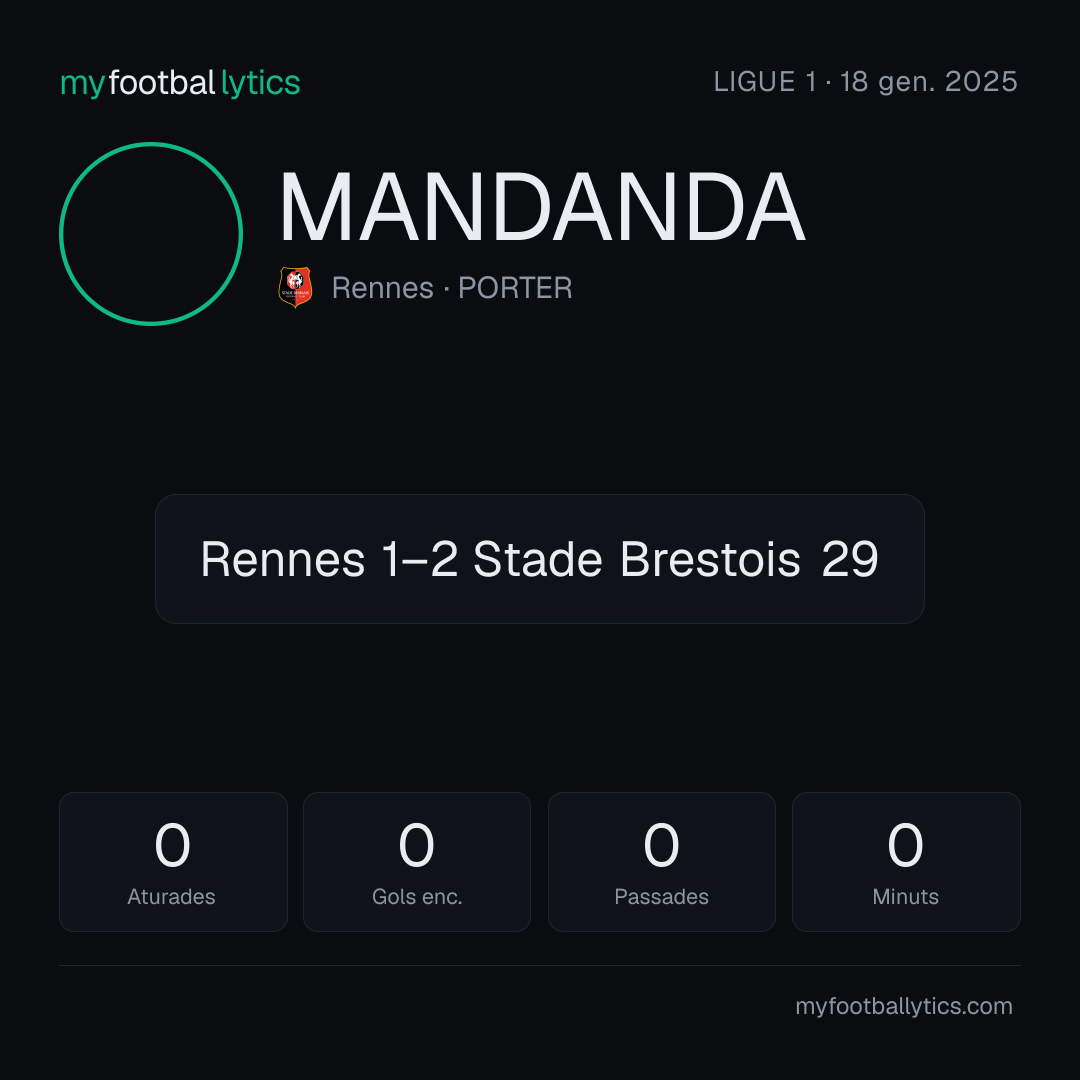The height and width of the screenshot is (1080, 1080).
Task: Click the 18 gen. 2025 date
Action: point(928,82)
